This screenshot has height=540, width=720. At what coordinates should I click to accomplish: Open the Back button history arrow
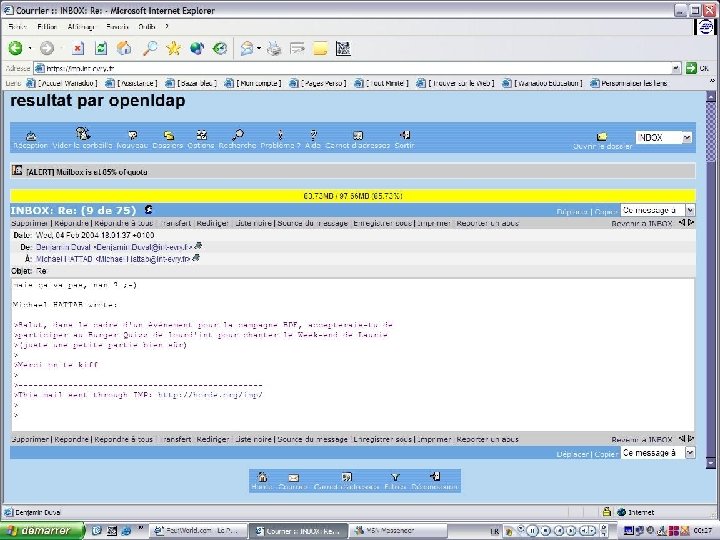point(30,48)
